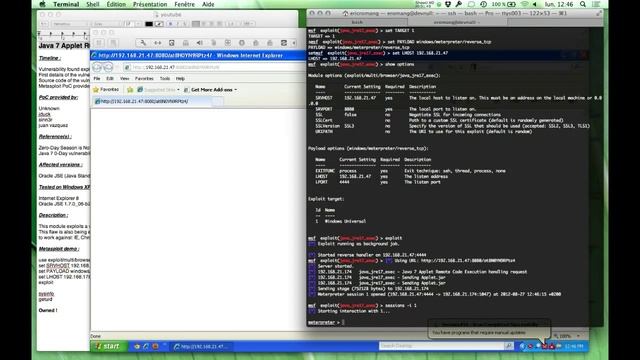640x360 pixels.
Task: Open the Apple menu
Action: (42, 4)
